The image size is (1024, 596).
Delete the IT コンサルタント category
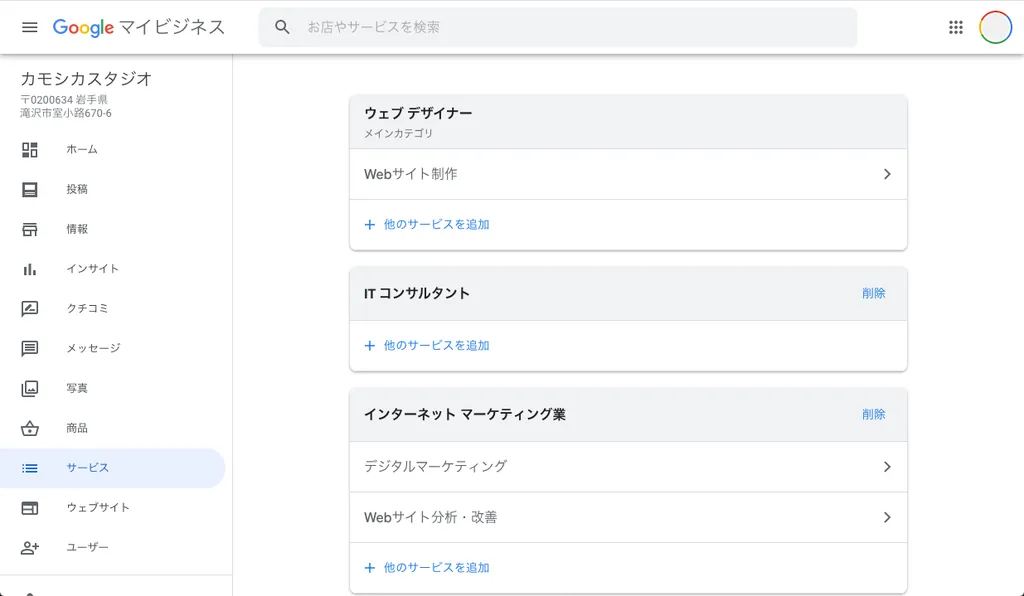point(873,294)
